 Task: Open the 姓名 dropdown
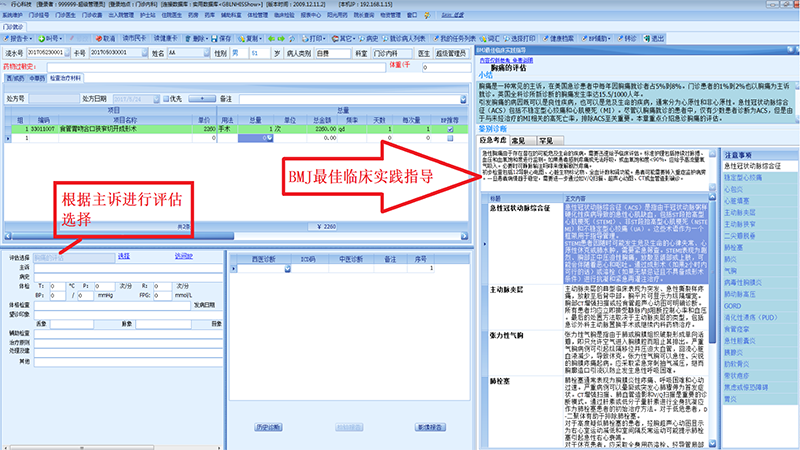point(206,53)
